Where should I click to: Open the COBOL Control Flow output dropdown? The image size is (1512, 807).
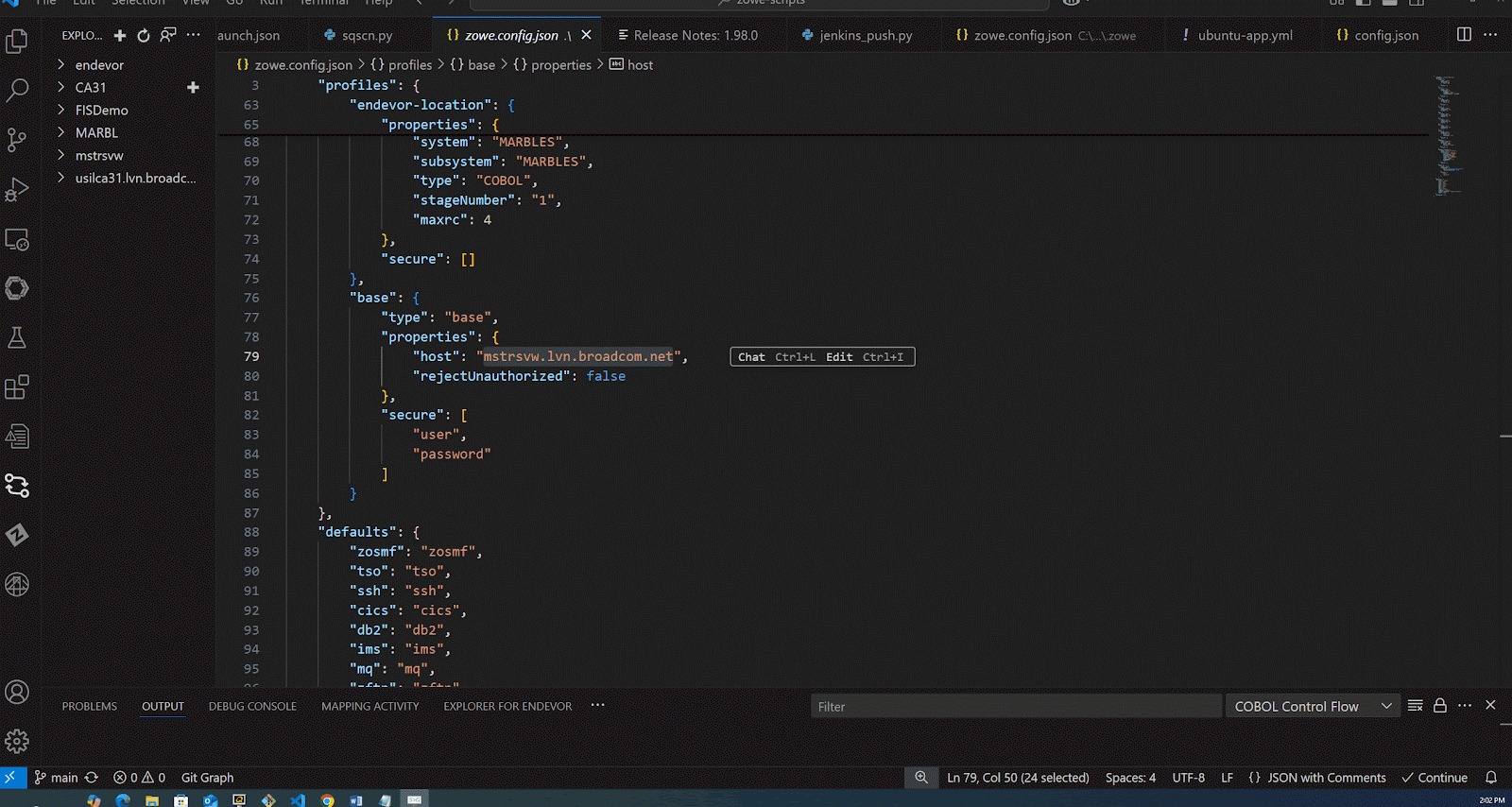coord(1312,707)
